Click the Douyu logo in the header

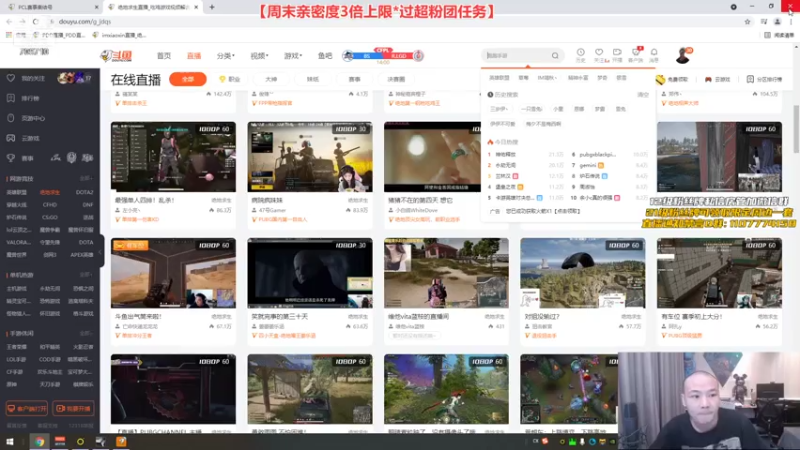116,56
